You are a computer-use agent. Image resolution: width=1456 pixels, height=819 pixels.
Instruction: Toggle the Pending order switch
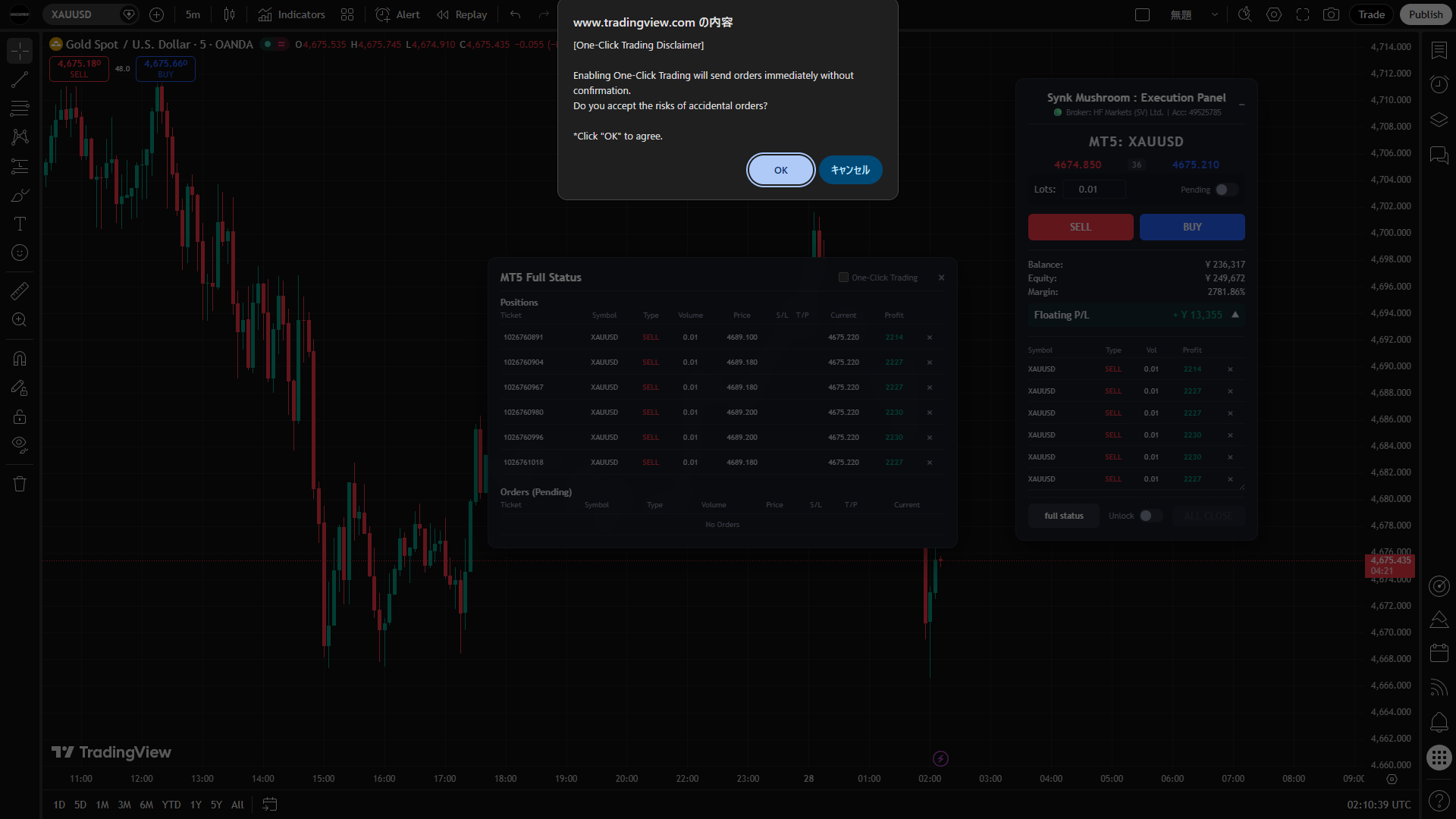click(x=1226, y=190)
